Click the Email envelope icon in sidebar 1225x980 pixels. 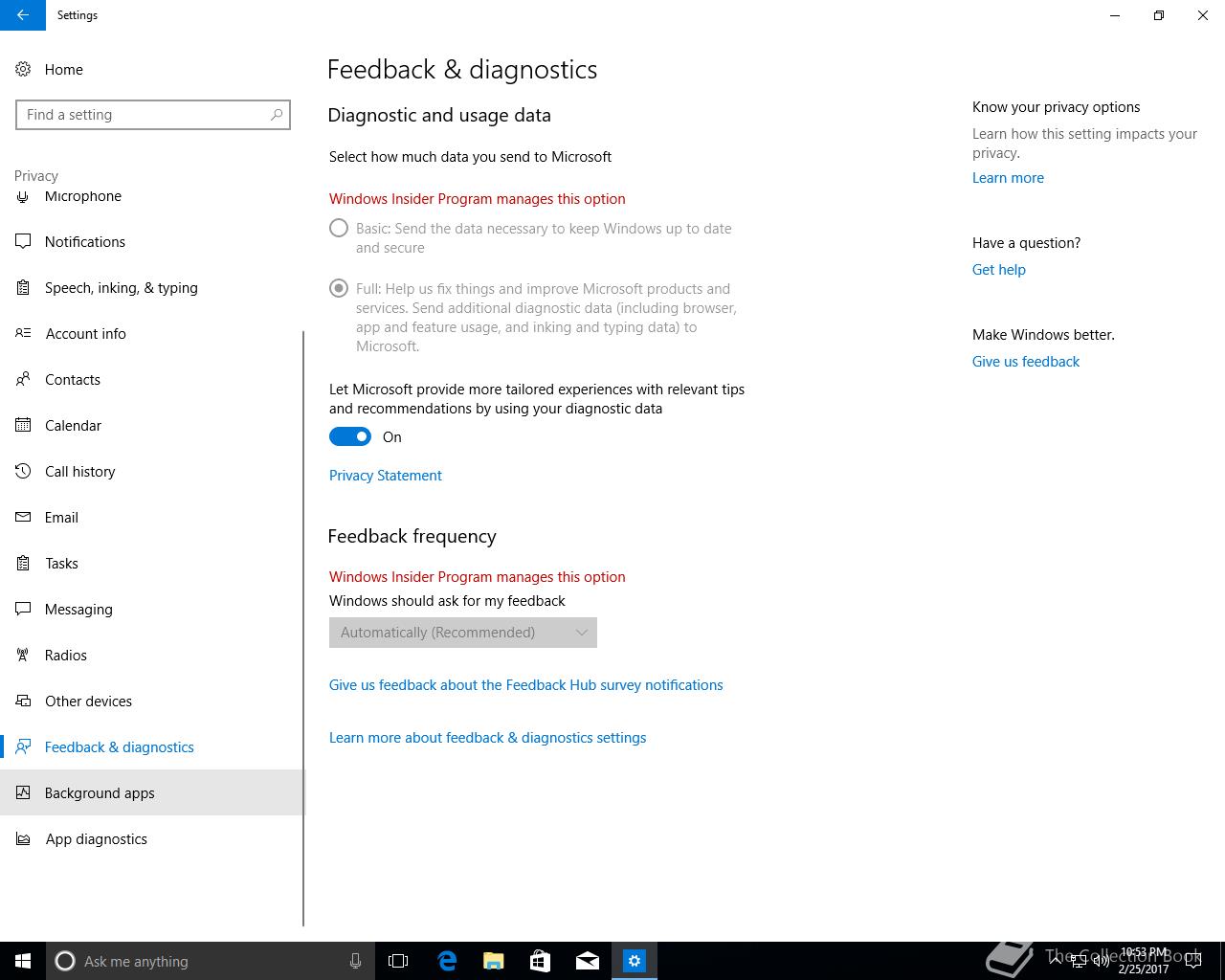23,517
